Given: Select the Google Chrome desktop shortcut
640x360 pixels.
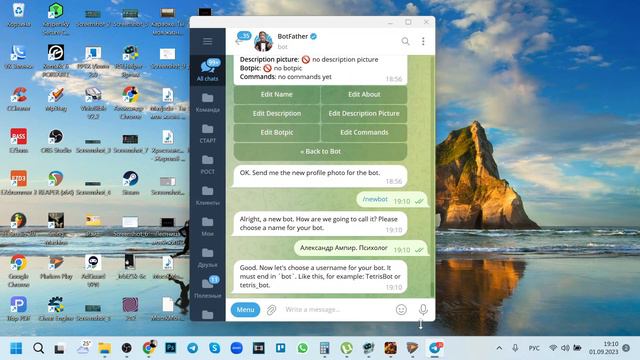Looking at the screenshot, I should (18, 271).
